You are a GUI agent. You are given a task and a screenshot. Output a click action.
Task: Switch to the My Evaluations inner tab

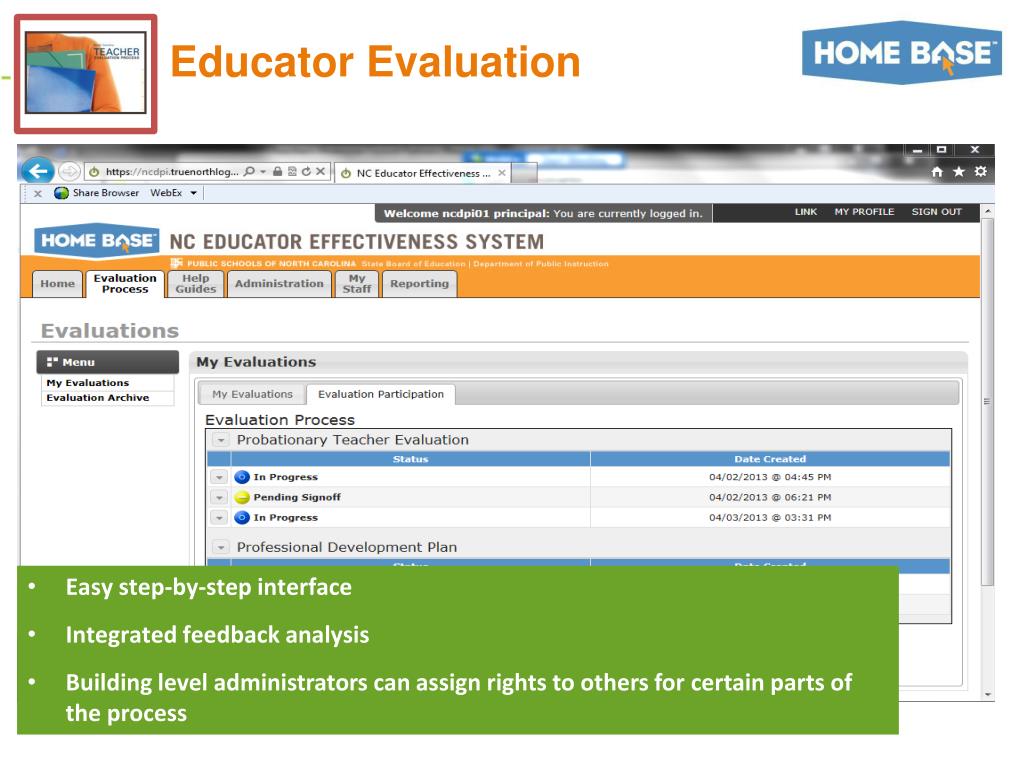pyautogui.click(x=252, y=394)
